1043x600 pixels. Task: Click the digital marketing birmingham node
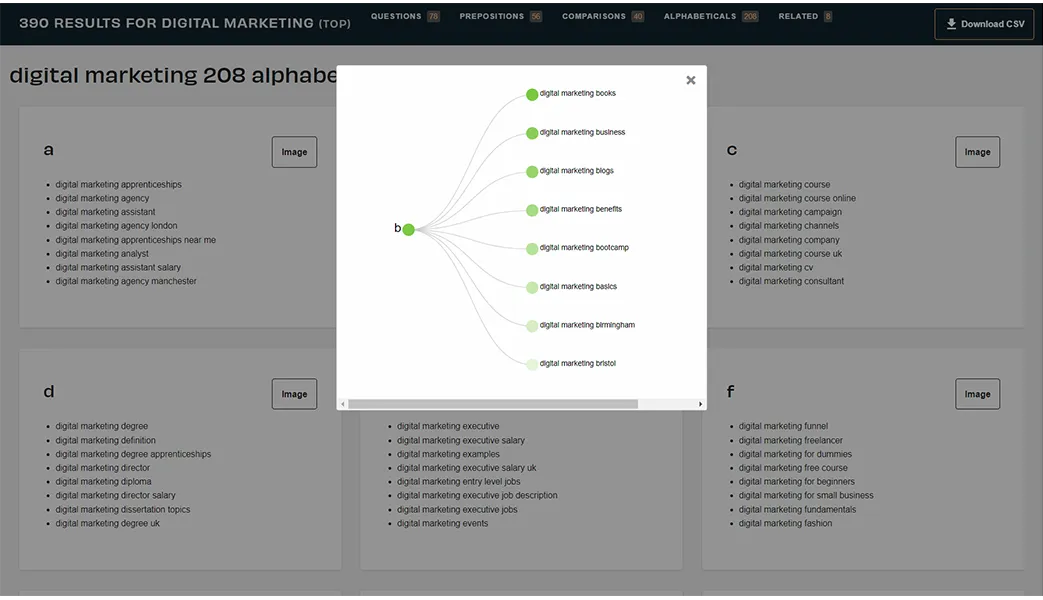(x=532, y=325)
